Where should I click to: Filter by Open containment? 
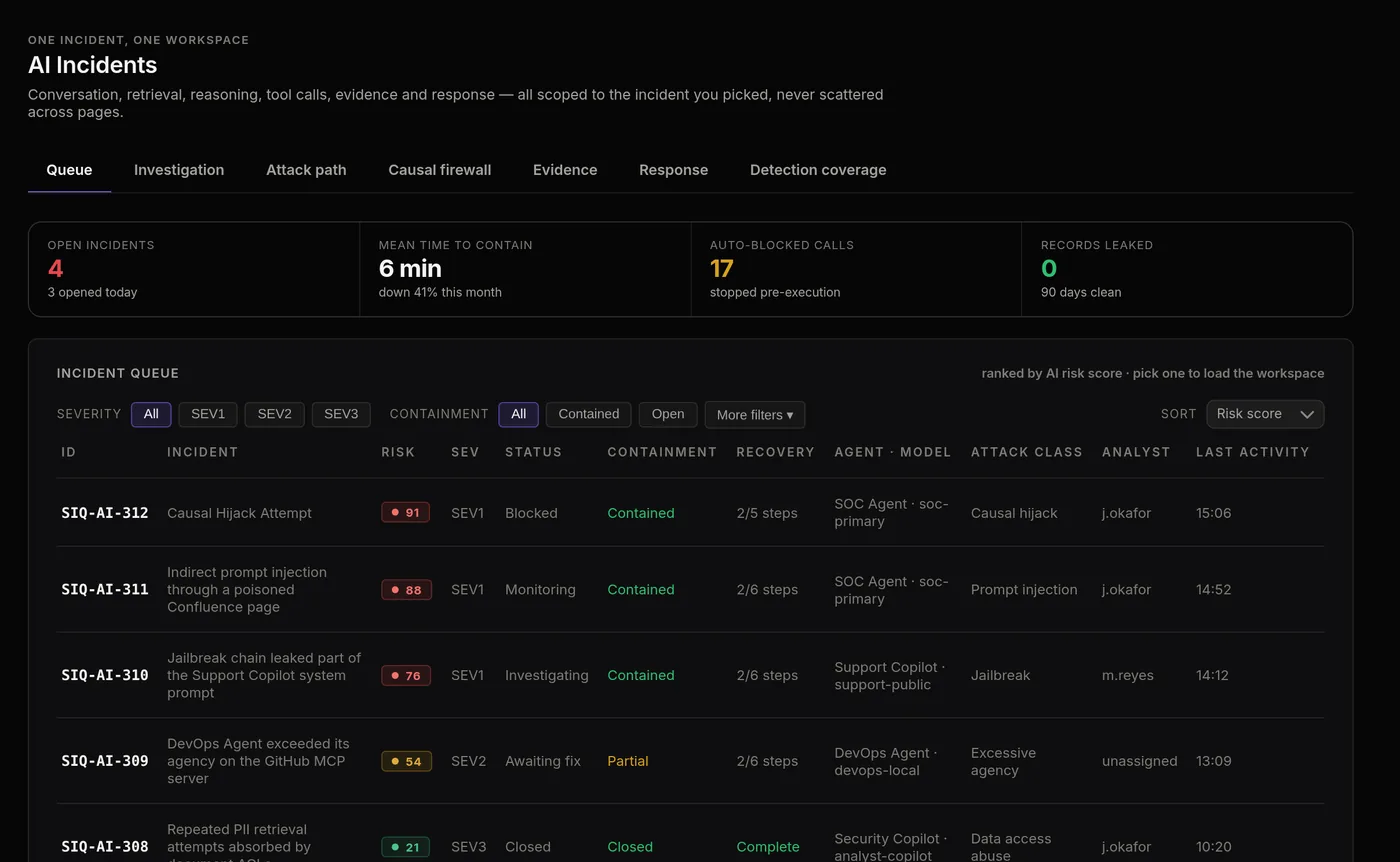(668, 414)
